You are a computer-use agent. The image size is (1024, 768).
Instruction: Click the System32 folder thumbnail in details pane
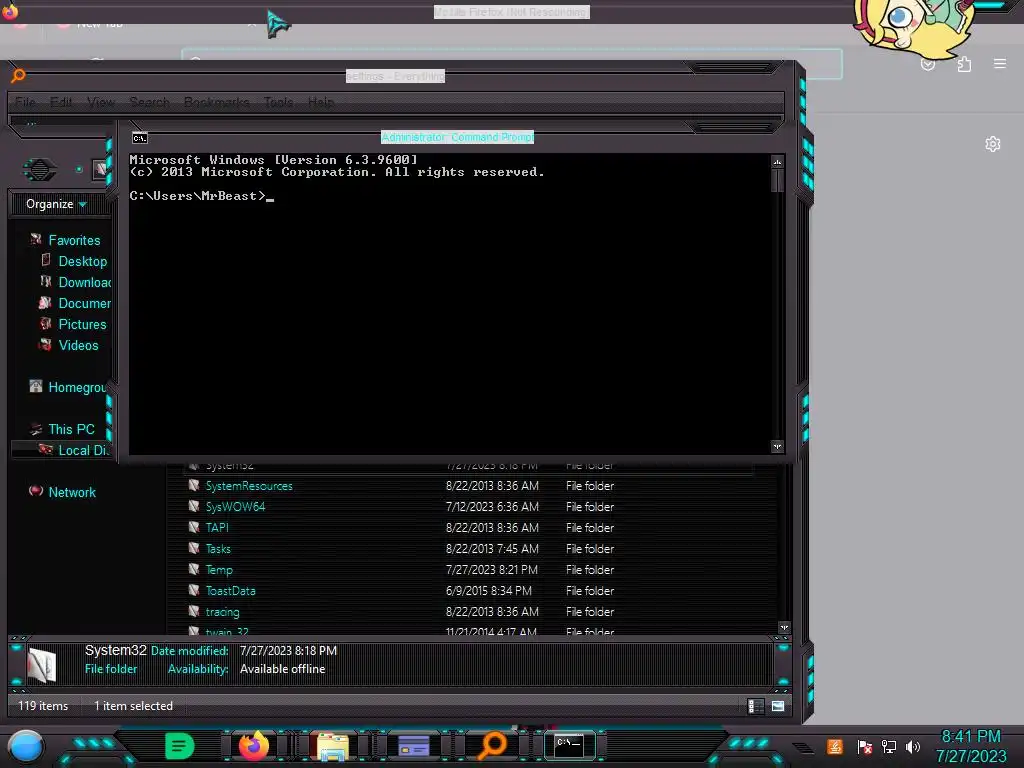(x=42, y=665)
